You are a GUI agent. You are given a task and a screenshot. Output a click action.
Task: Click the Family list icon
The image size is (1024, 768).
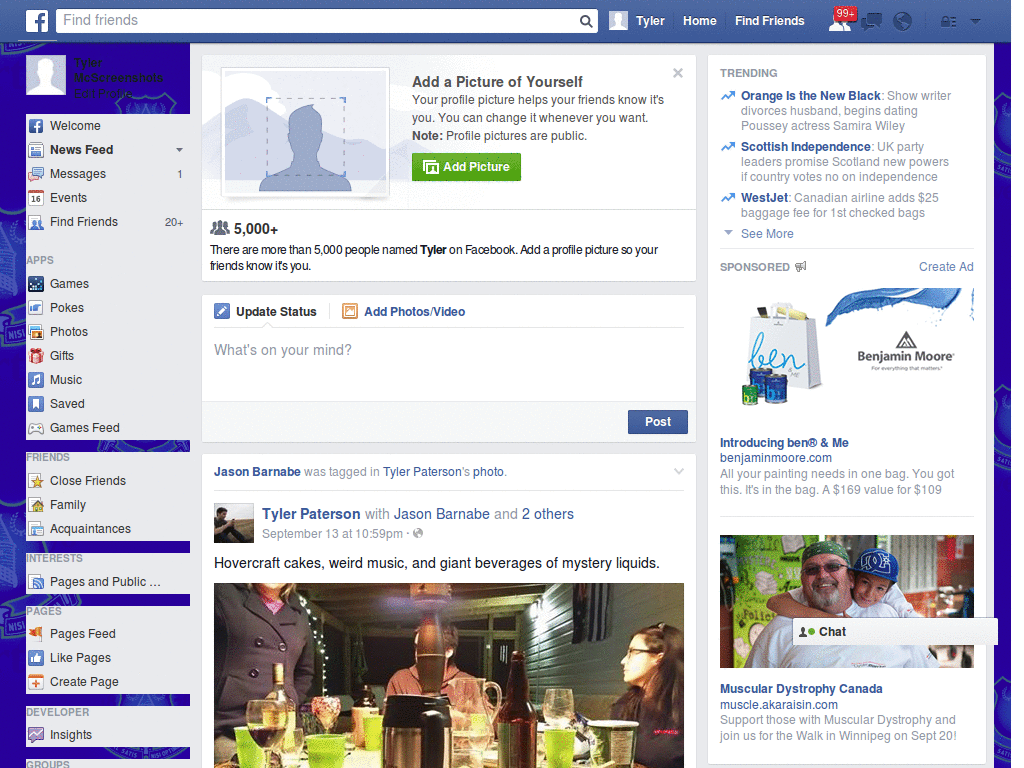pos(36,505)
